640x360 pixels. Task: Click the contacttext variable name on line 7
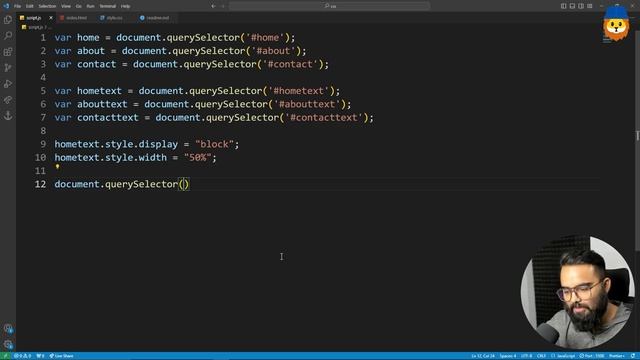(108, 118)
